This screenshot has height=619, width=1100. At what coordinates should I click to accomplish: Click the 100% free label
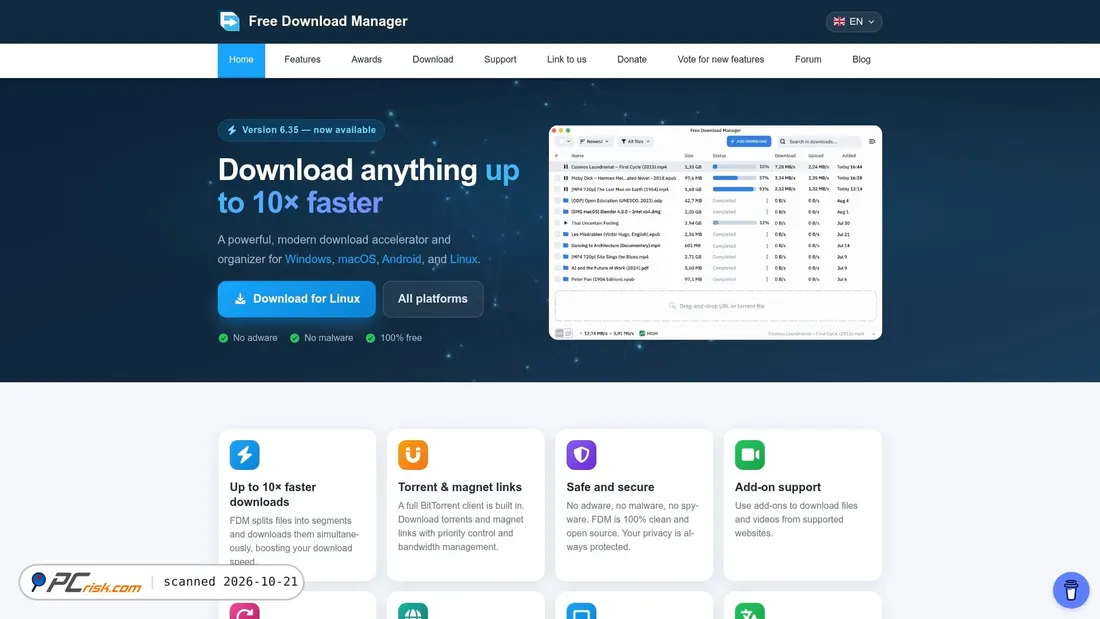point(401,338)
